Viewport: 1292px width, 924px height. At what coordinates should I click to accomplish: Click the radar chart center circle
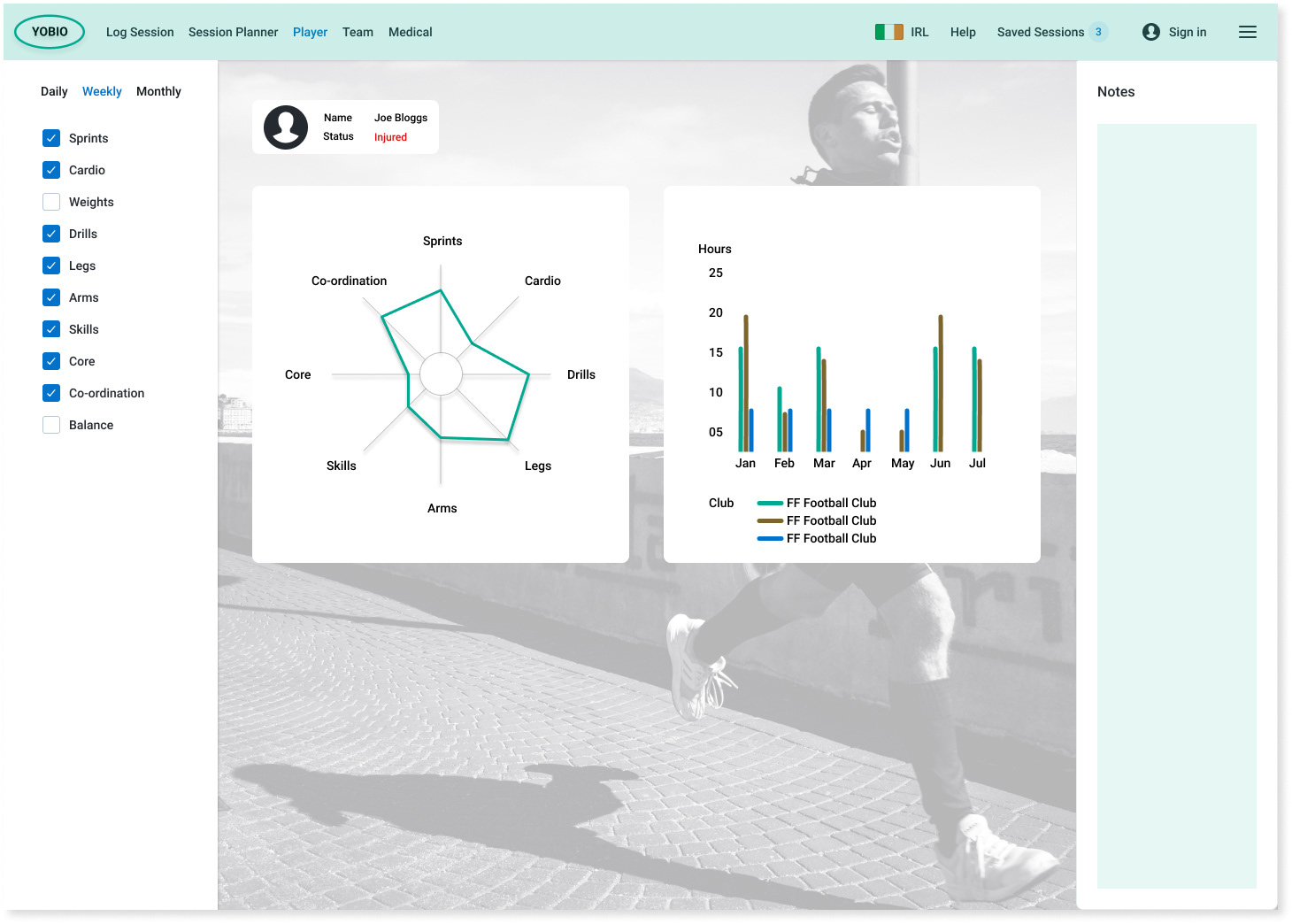[441, 374]
